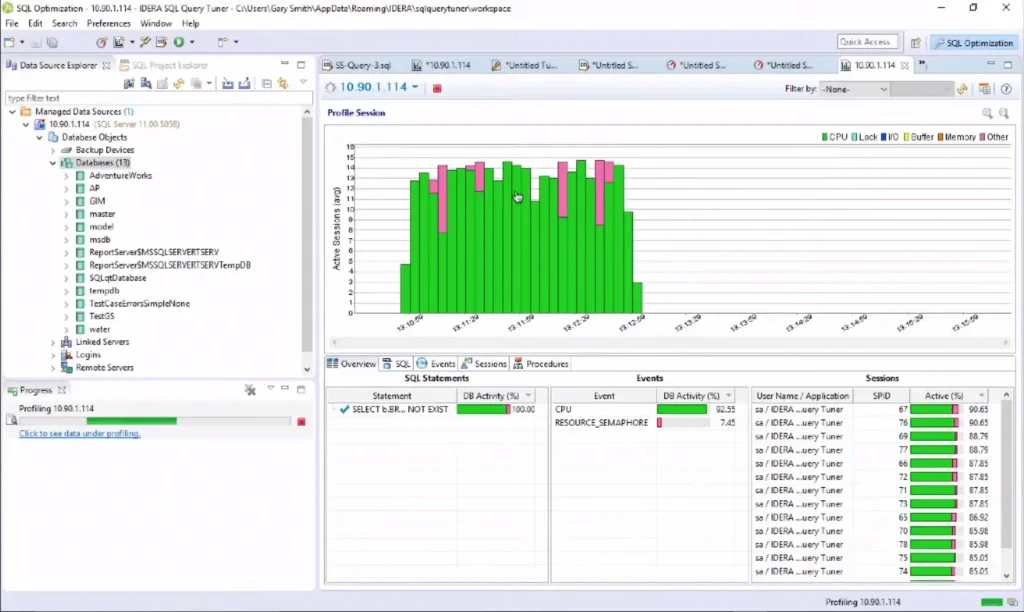Show hidden editor tabs list chevron
Image resolution: width=1024 pixels, height=612 pixels.
coord(922,64)
